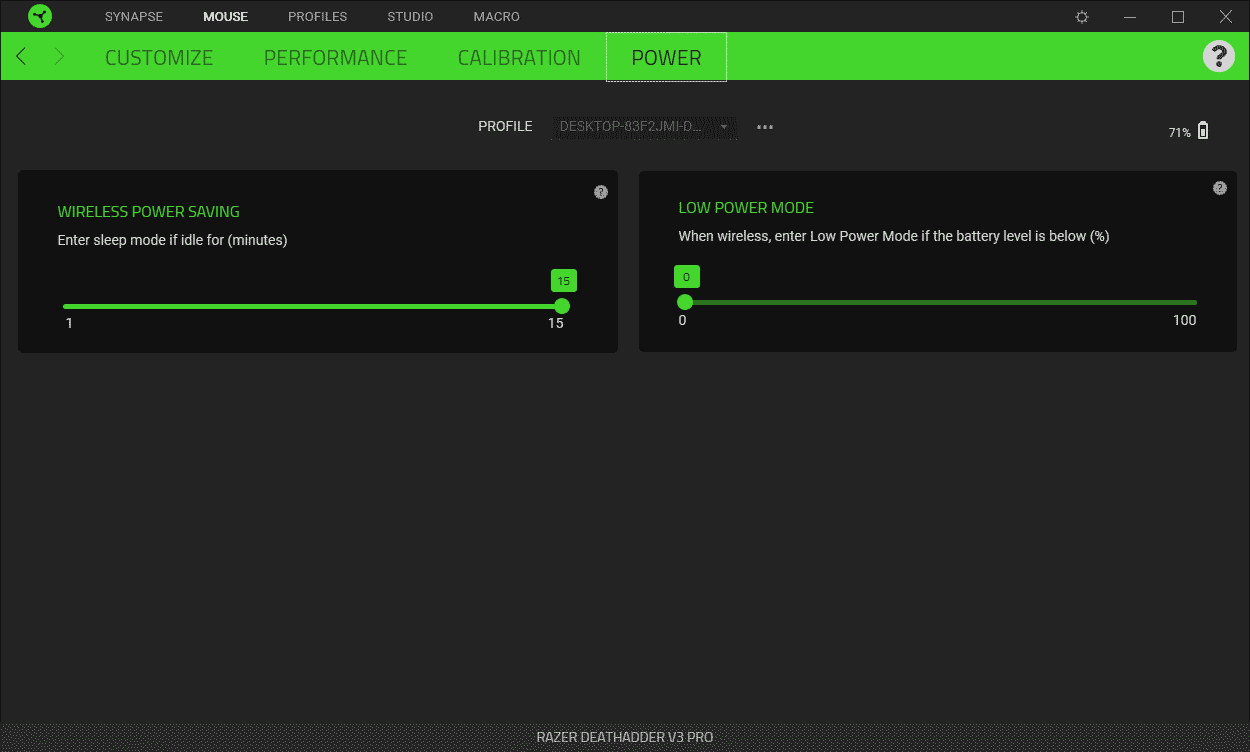The width and height of the screenshot is (1250, 752).
Task: Open the Performance subtab
Action: pos(335,57)
